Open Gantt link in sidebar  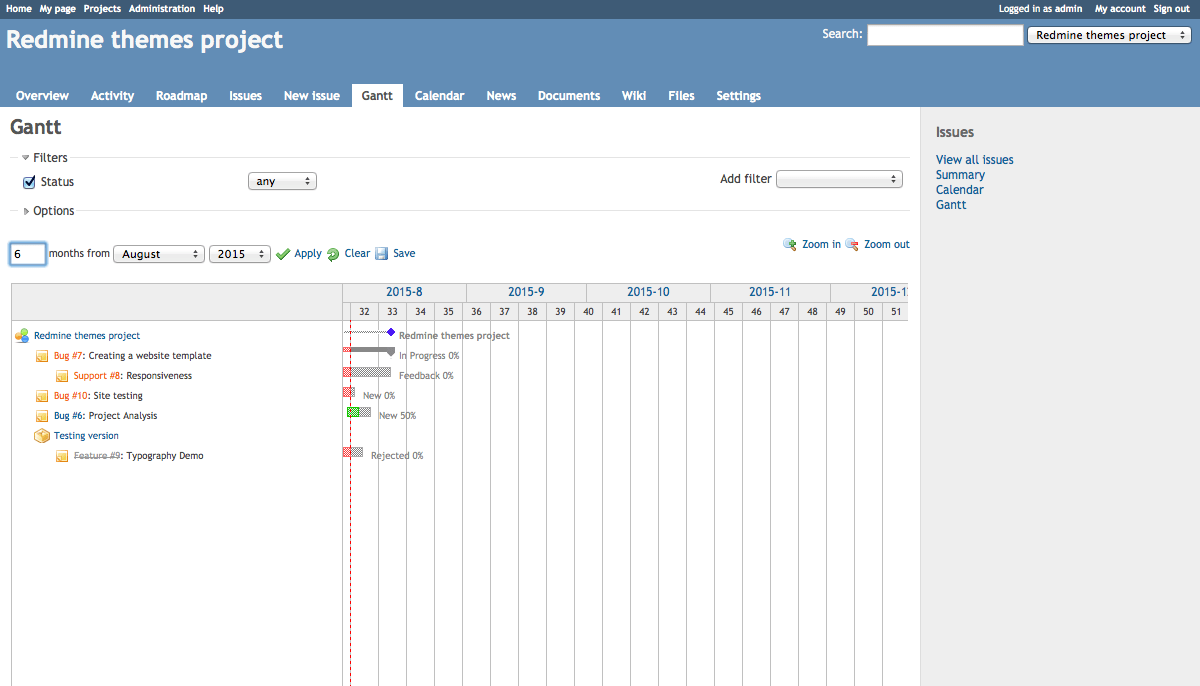point(951,205)
